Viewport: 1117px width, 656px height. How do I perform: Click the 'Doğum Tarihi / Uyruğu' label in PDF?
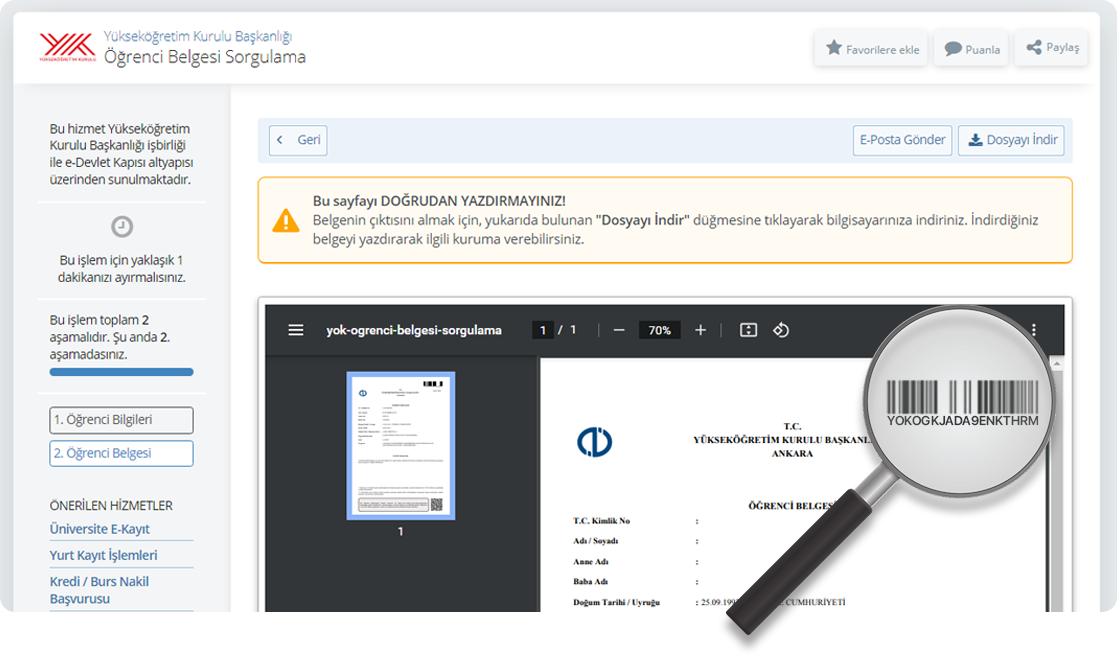(x=616, y=602)
